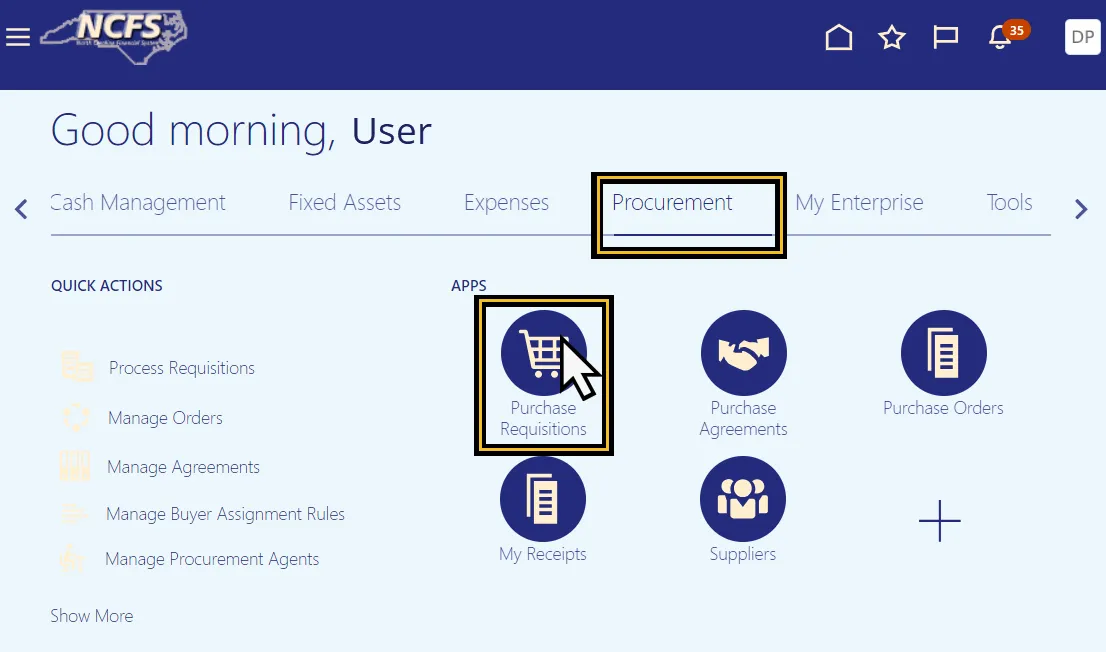Switch to My Enterprise tab
The height and width of the screenshot is (652, 1106).
(858, 203)
